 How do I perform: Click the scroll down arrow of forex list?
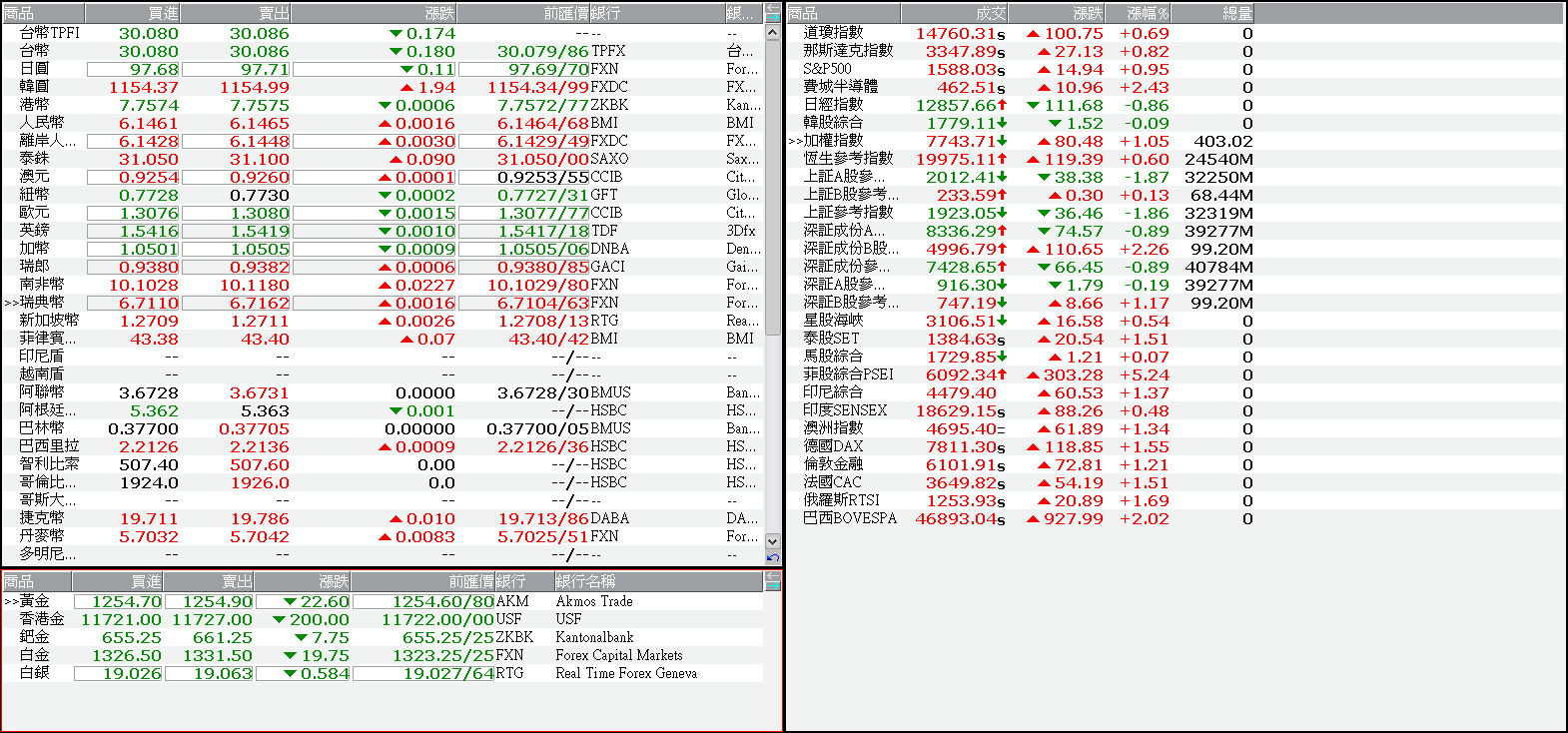click(773, 541)
